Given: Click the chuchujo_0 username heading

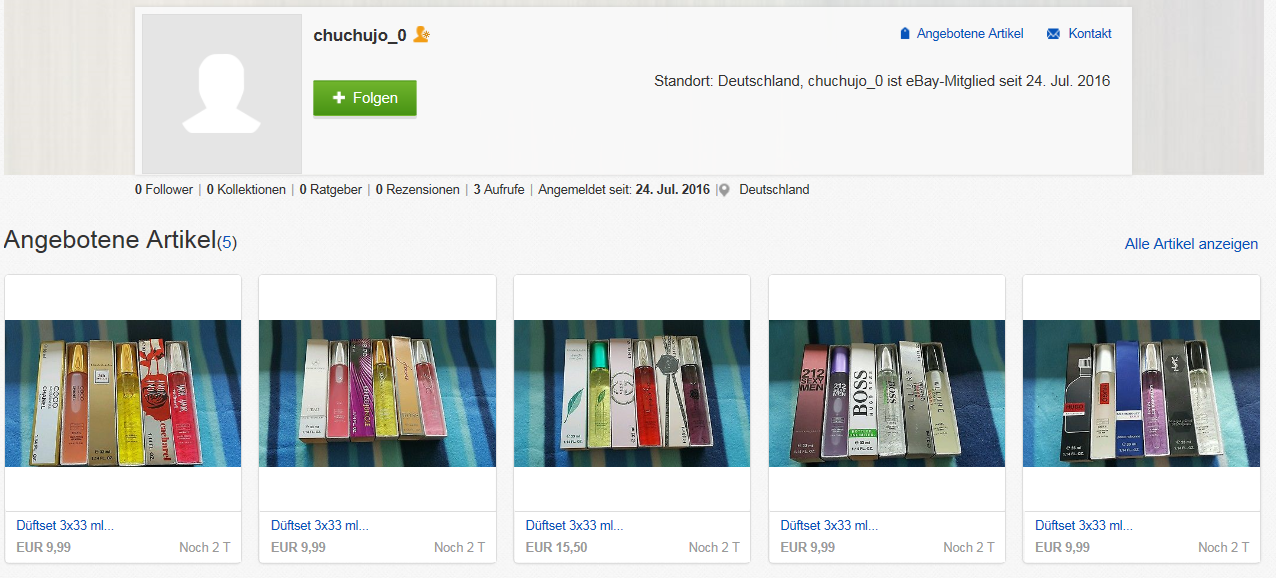Looking at the screenshot, I should 360,35.
